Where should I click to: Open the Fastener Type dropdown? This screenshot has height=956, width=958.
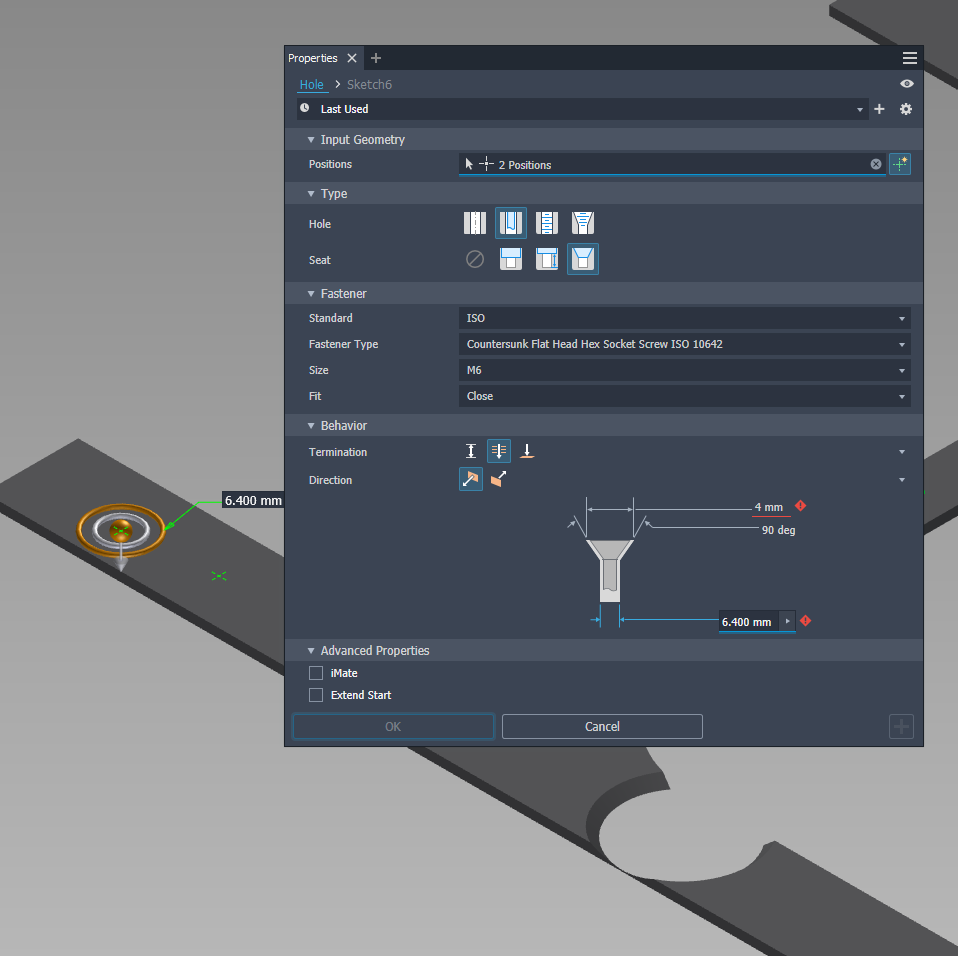684,343
